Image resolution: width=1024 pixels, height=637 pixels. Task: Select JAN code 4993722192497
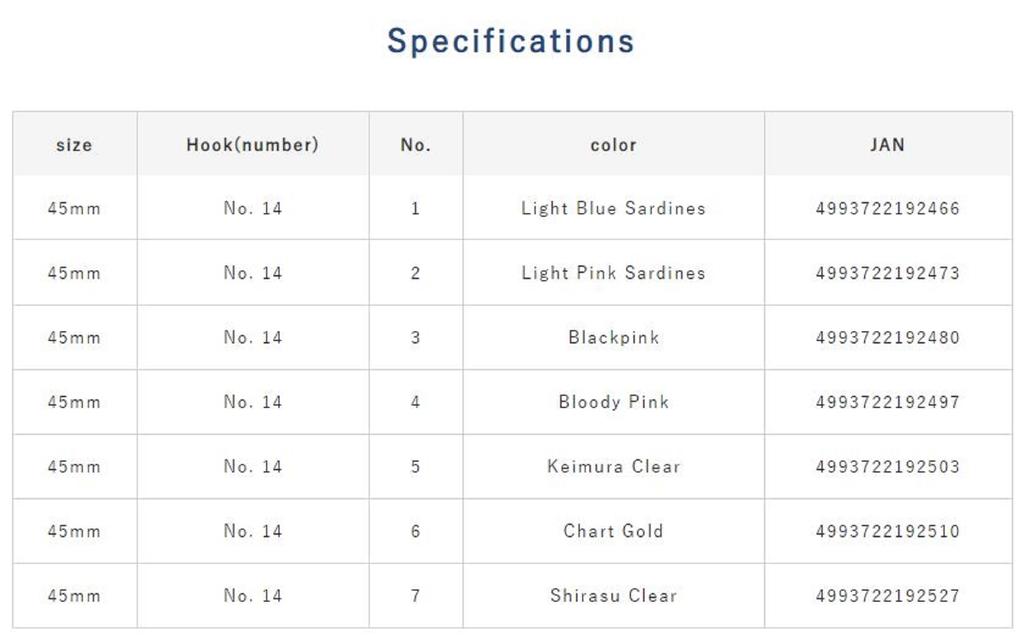887,402
